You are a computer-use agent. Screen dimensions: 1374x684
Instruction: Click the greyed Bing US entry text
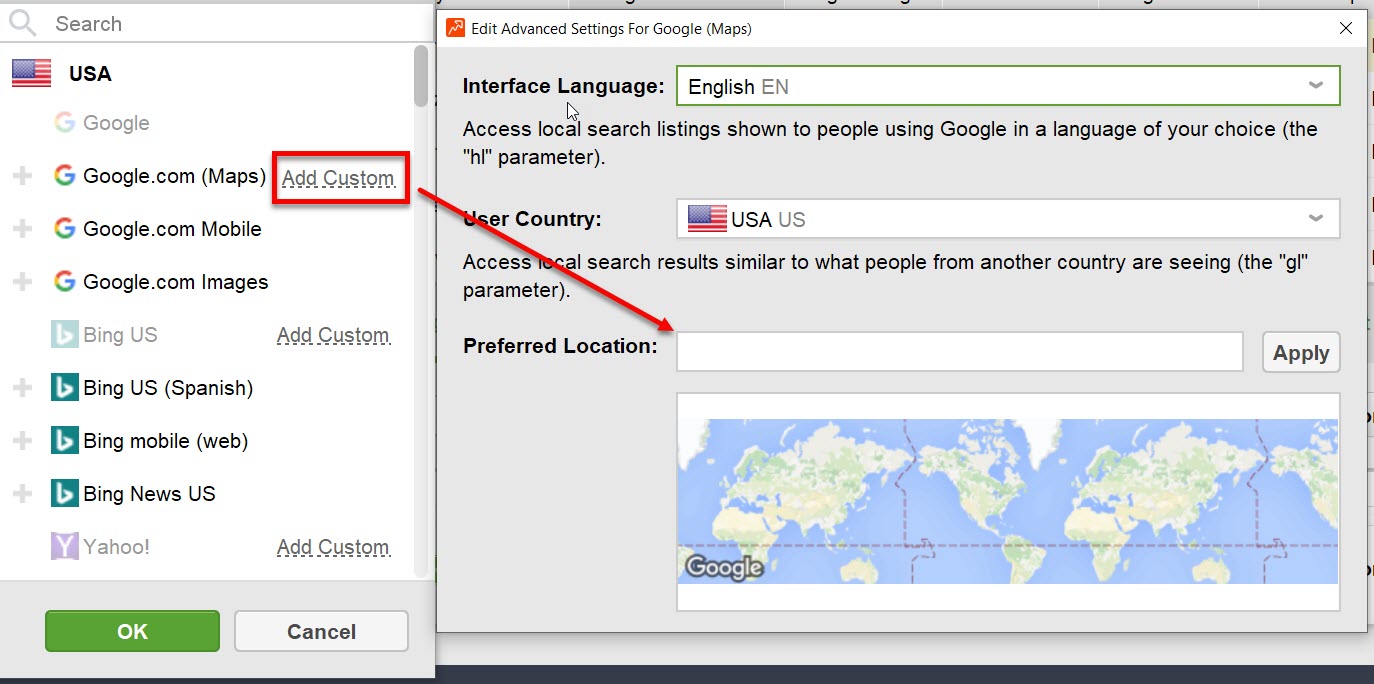120,335
